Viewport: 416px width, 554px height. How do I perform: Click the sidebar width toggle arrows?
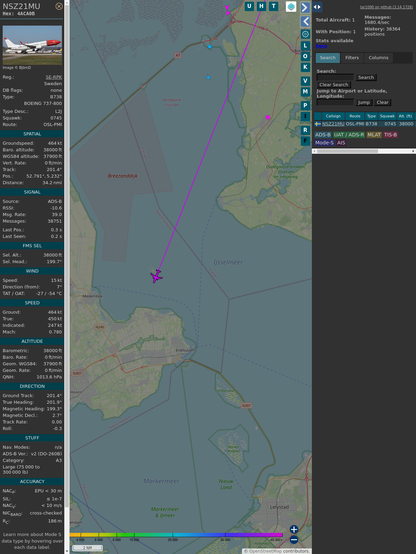coord(317,7)
